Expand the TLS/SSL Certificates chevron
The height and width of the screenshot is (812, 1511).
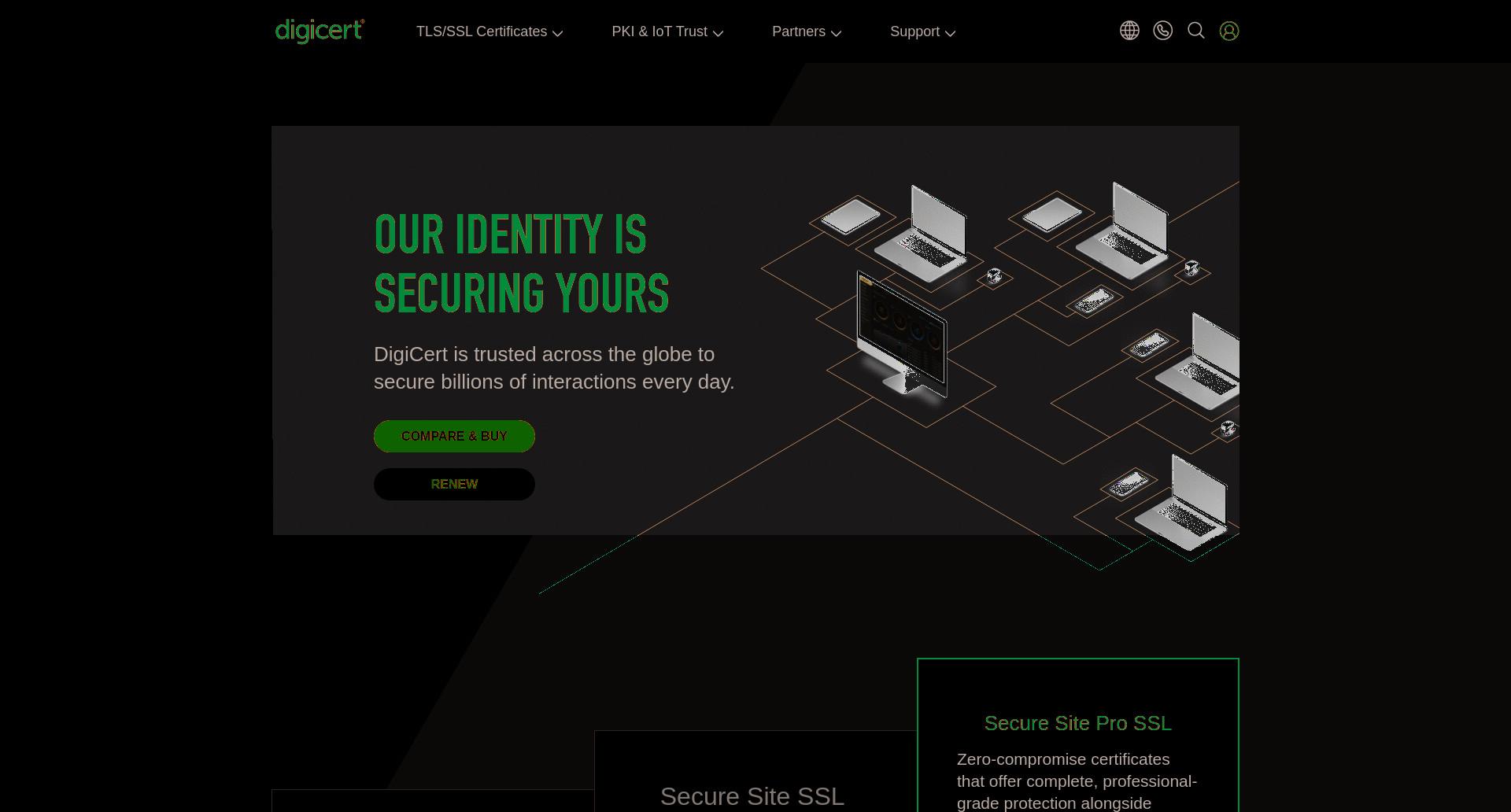pos(557,33)
